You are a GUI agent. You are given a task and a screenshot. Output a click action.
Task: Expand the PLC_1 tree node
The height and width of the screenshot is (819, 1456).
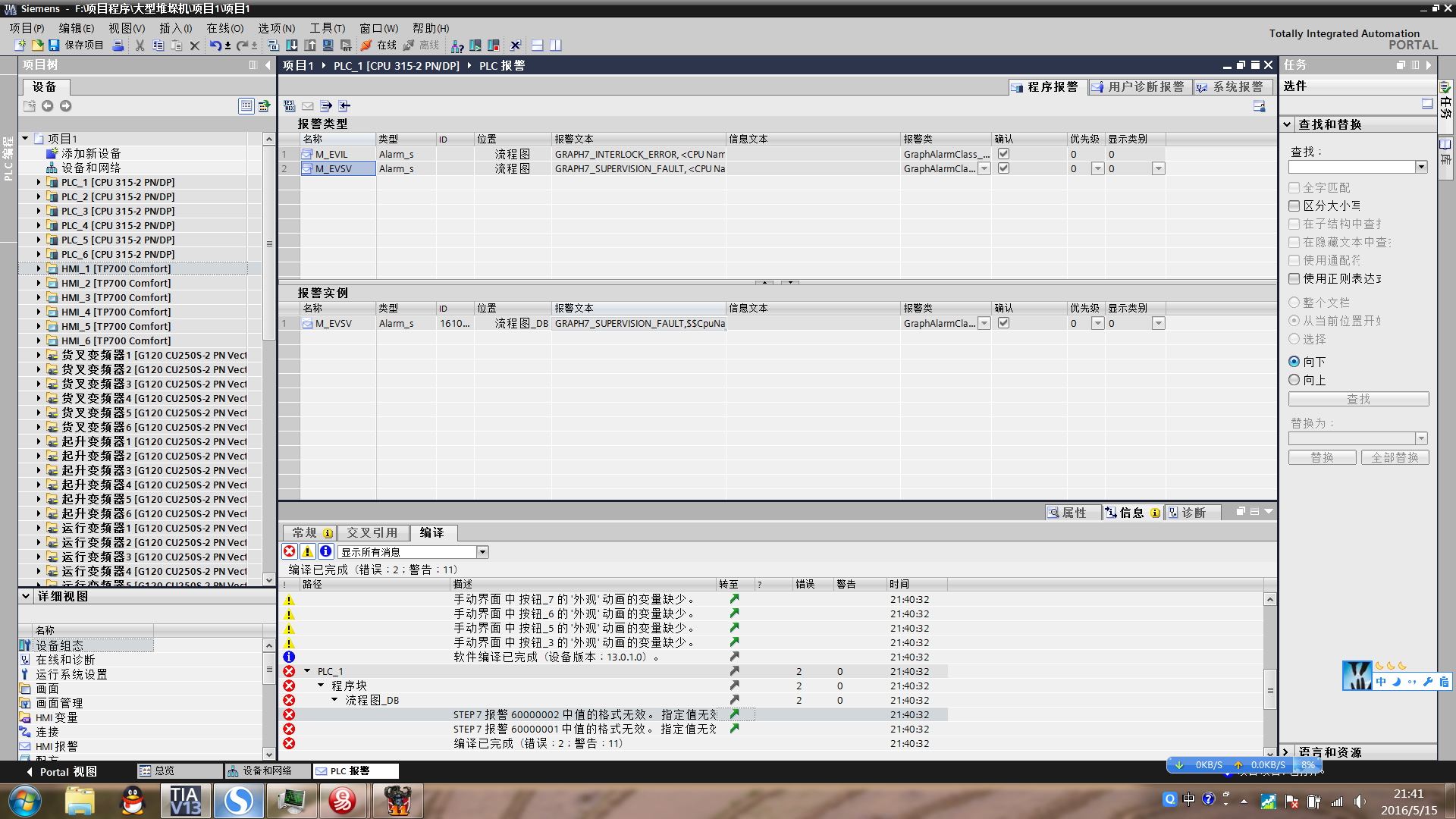point(39,182)
